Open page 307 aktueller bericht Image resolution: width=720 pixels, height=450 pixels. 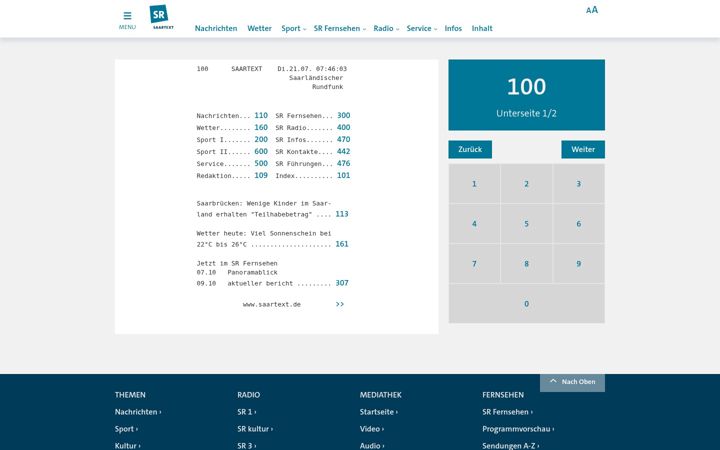(x=342, y=283)
